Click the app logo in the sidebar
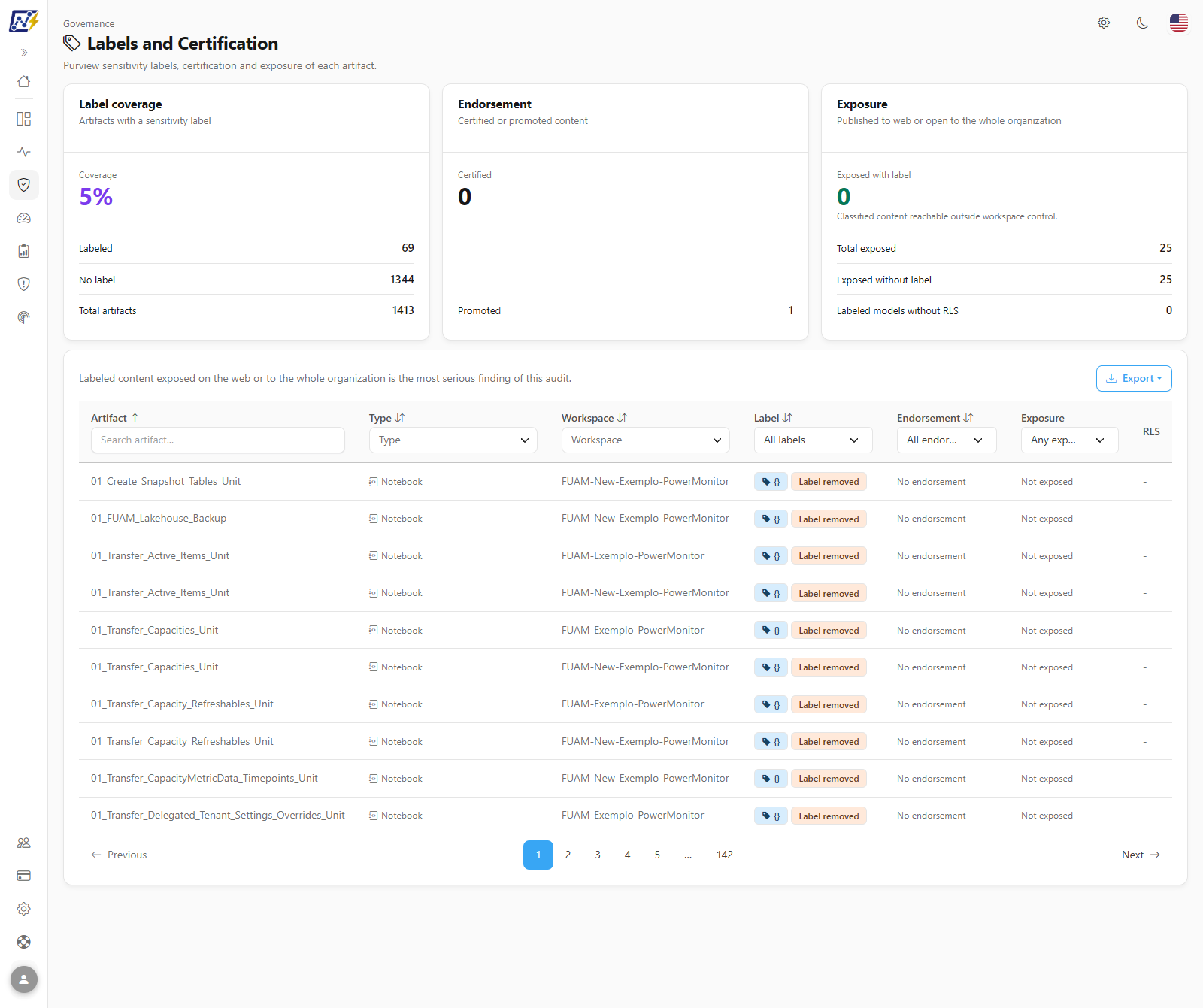 pos(24,21)
